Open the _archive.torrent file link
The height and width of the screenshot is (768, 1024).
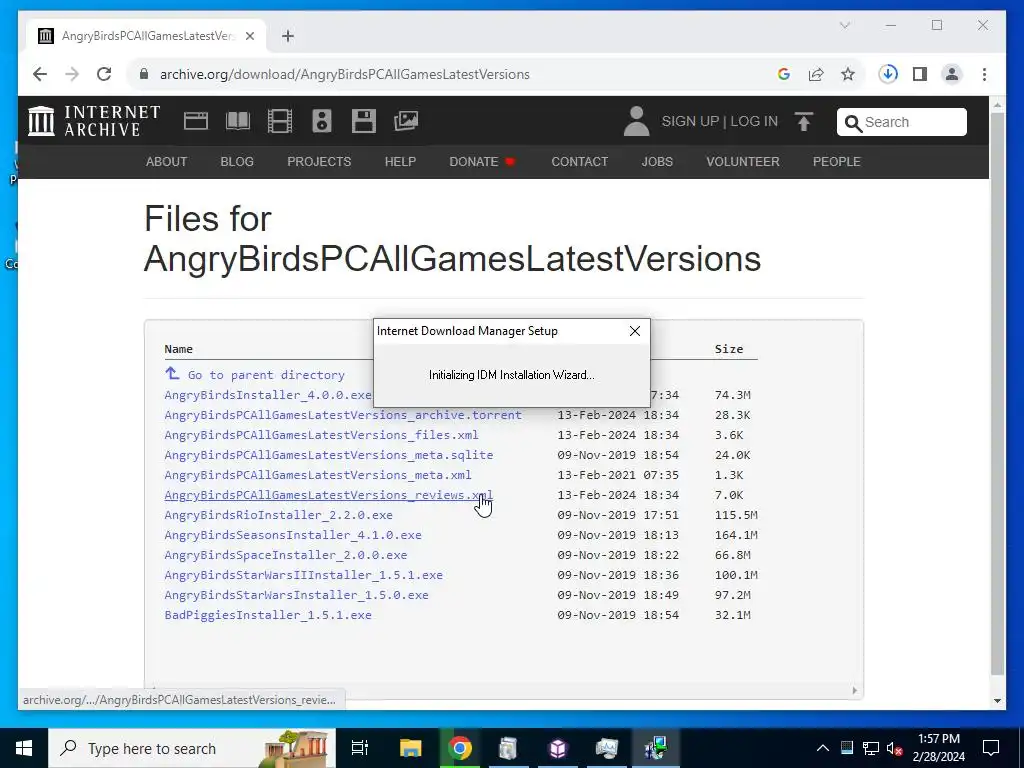343,415
